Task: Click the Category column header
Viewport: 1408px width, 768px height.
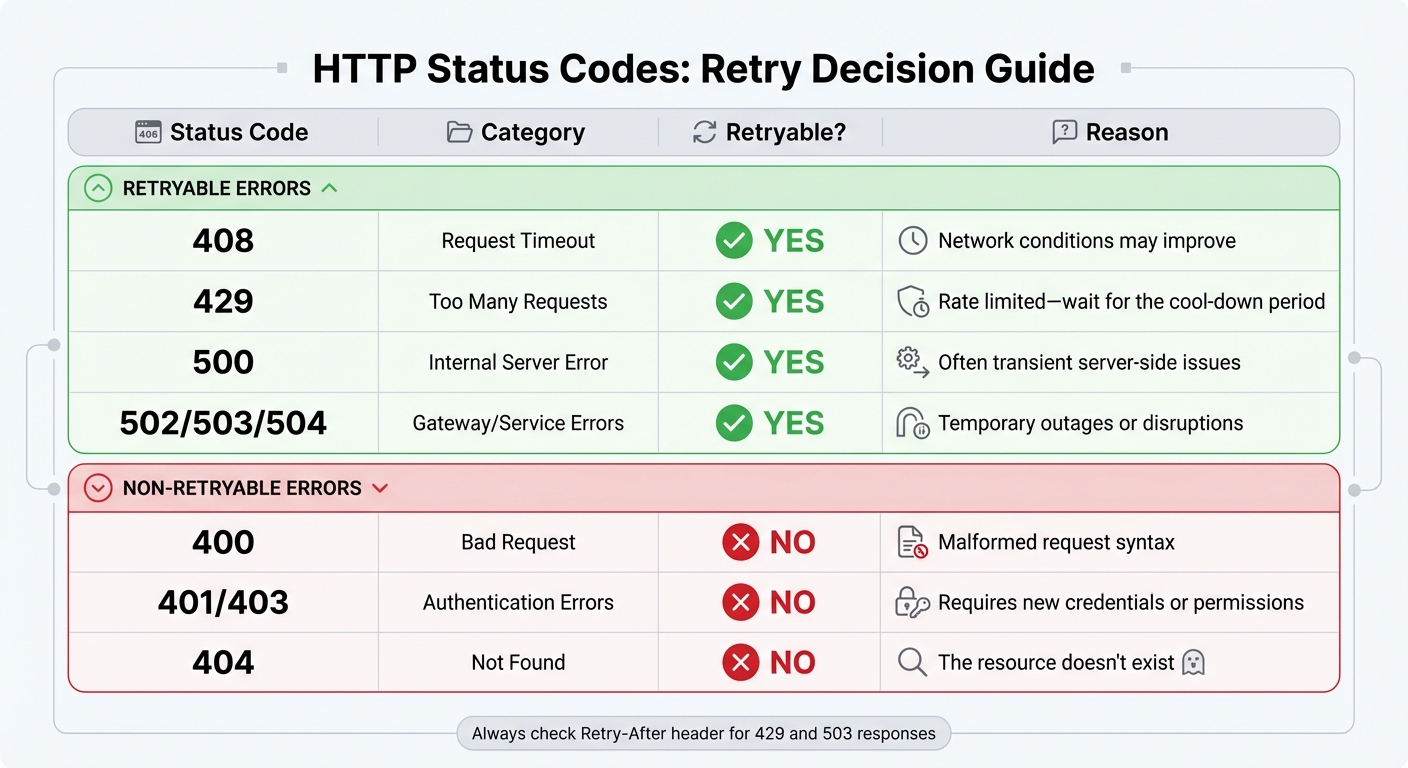Action: [516, 132]
